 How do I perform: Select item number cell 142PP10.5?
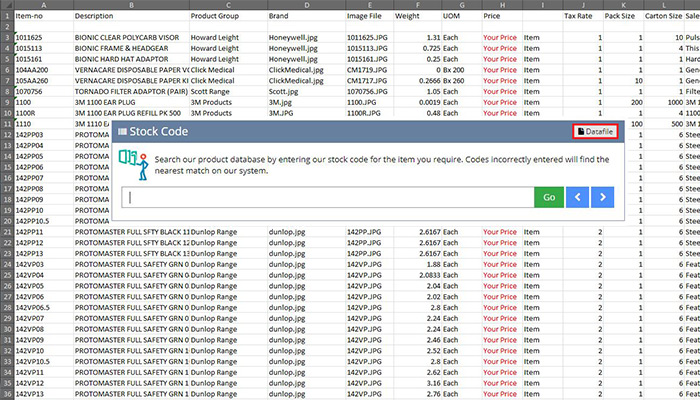(44, 221)
